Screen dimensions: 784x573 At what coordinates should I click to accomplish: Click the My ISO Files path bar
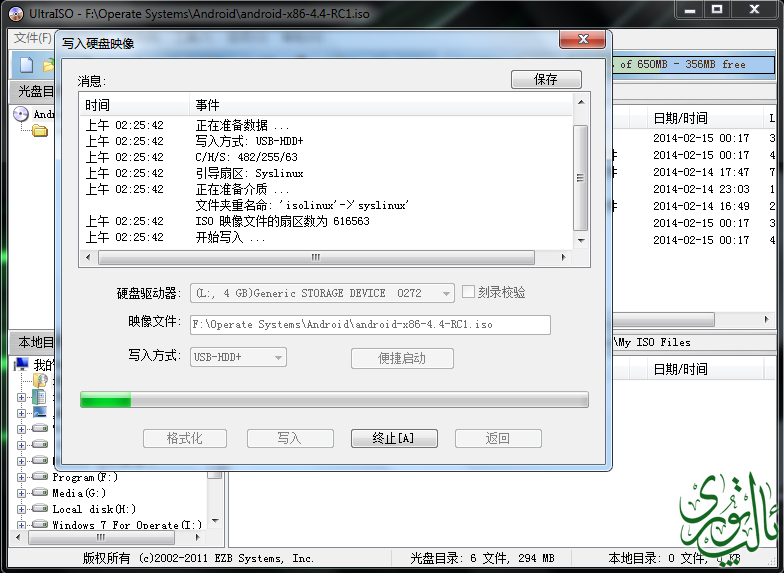(695, 342)
